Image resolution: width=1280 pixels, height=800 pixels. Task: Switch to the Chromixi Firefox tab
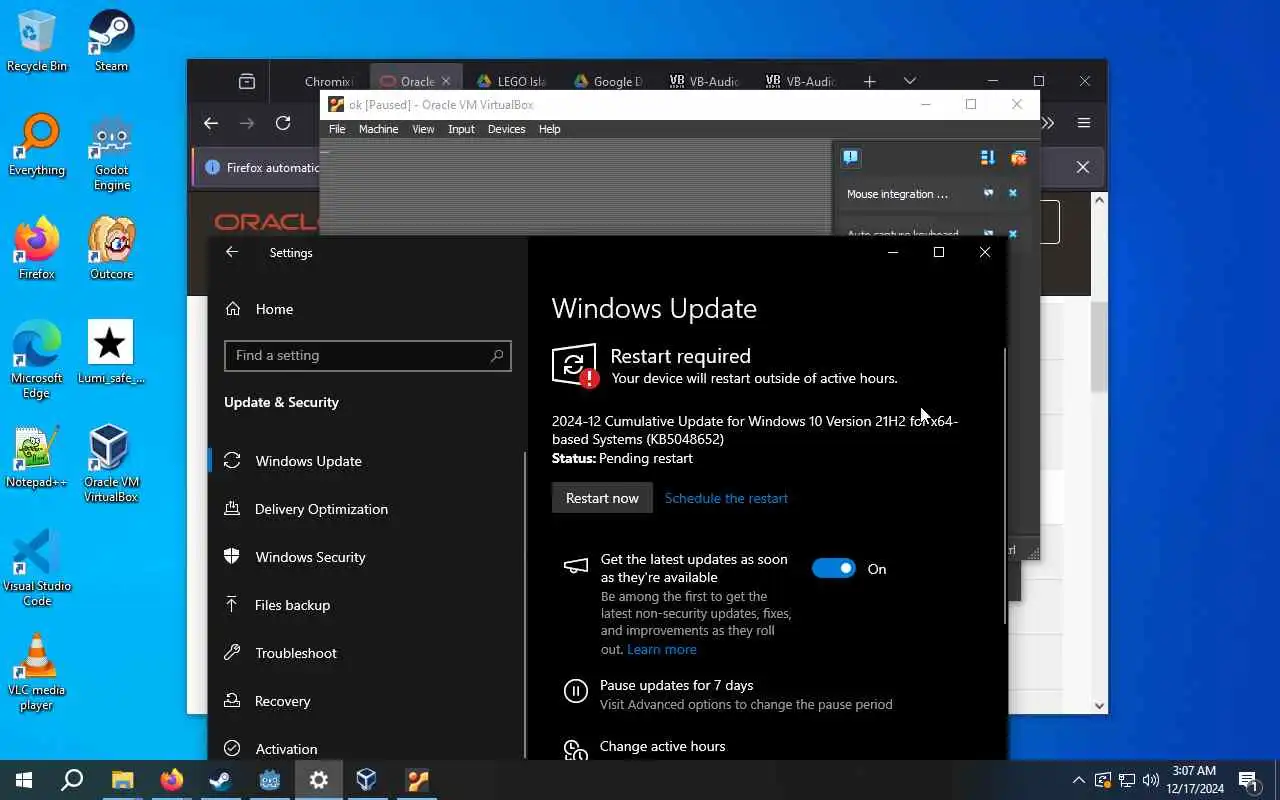tap(328, 82)
